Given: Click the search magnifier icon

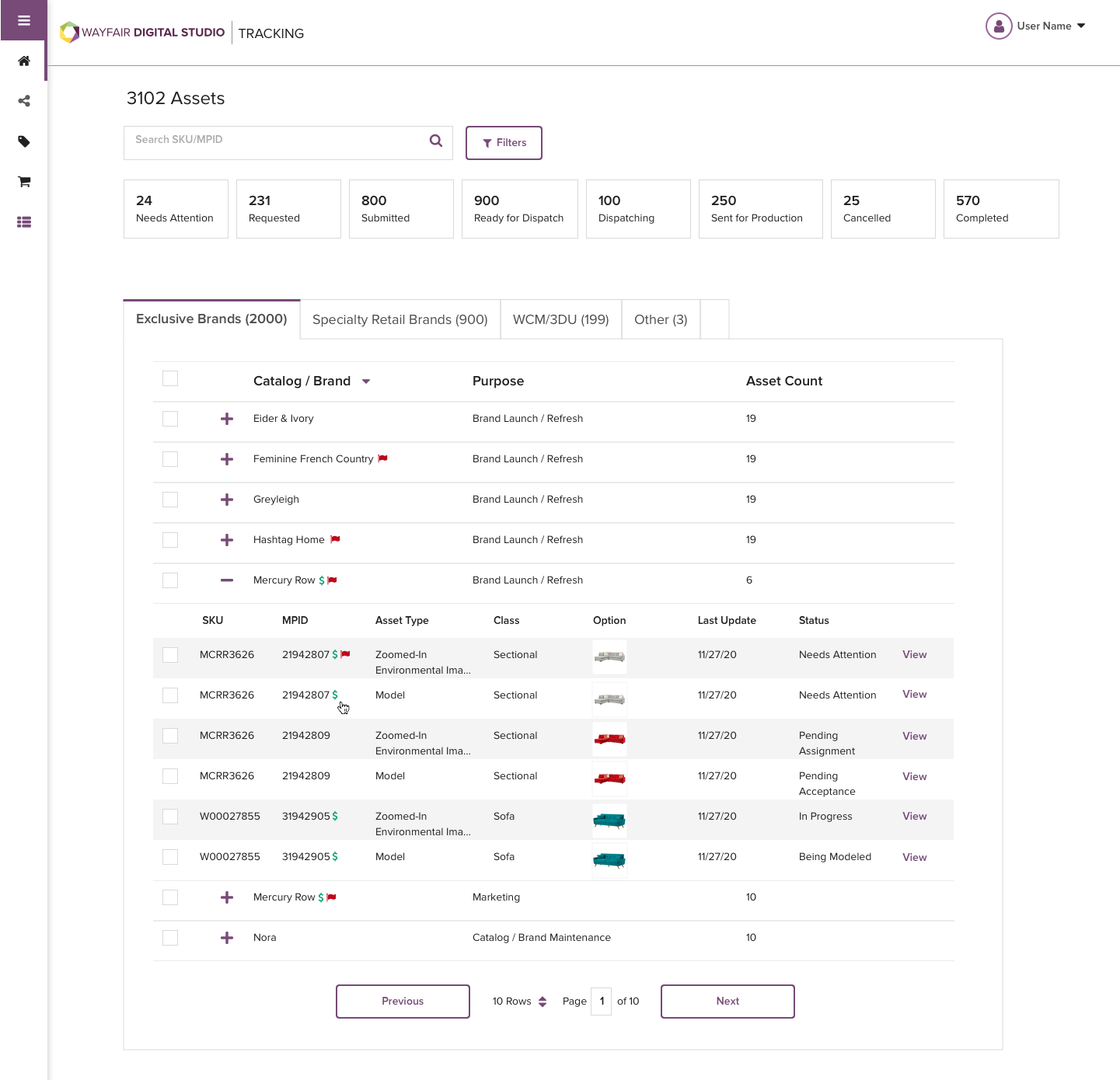Looking at the screenshot, I should (x=436, y=141).
